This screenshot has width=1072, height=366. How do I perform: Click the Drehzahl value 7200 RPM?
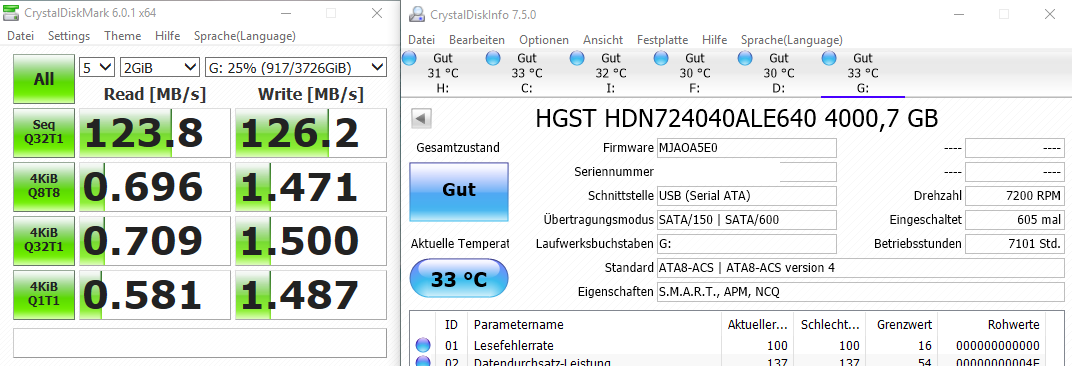(x=1015, y=196)
